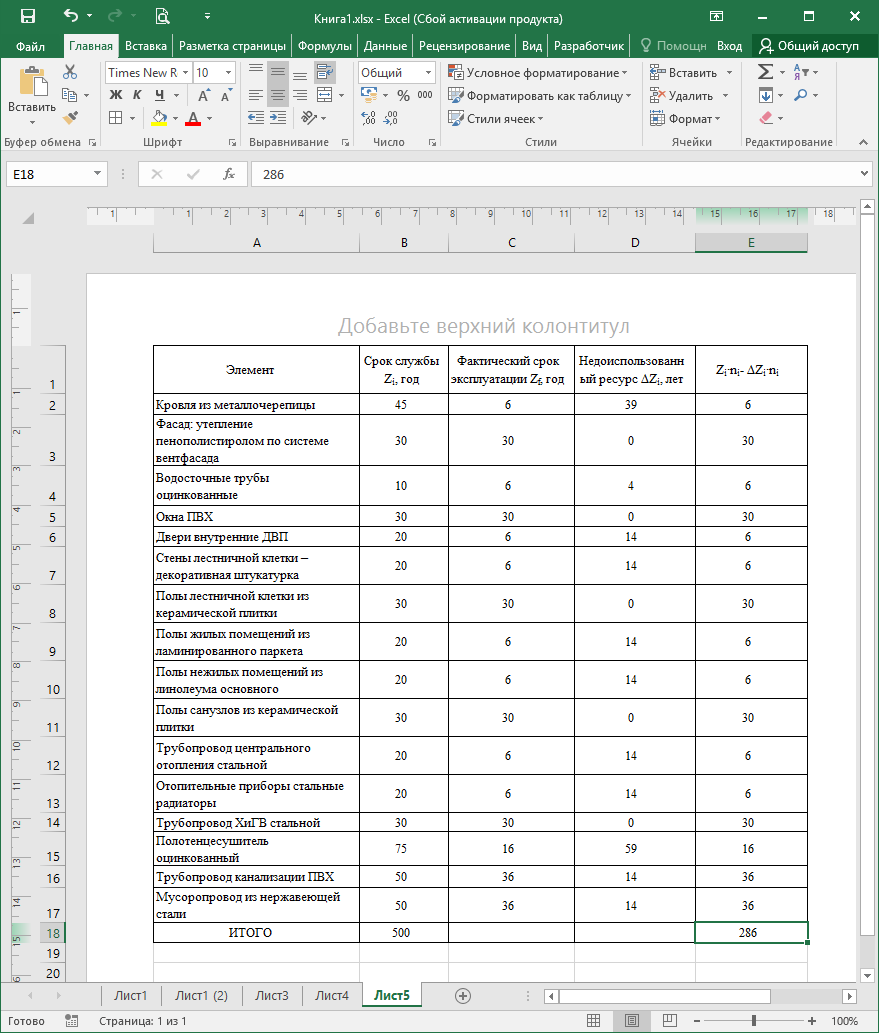Increase the cell indent

click(x=278, y=118)
